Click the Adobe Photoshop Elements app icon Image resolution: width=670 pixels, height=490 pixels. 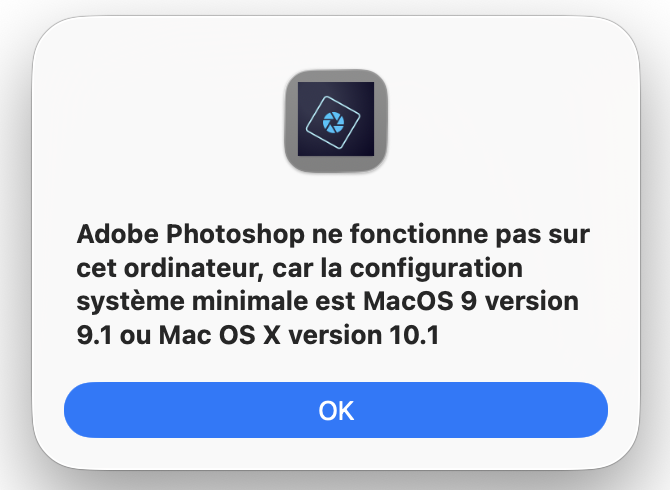335,119
